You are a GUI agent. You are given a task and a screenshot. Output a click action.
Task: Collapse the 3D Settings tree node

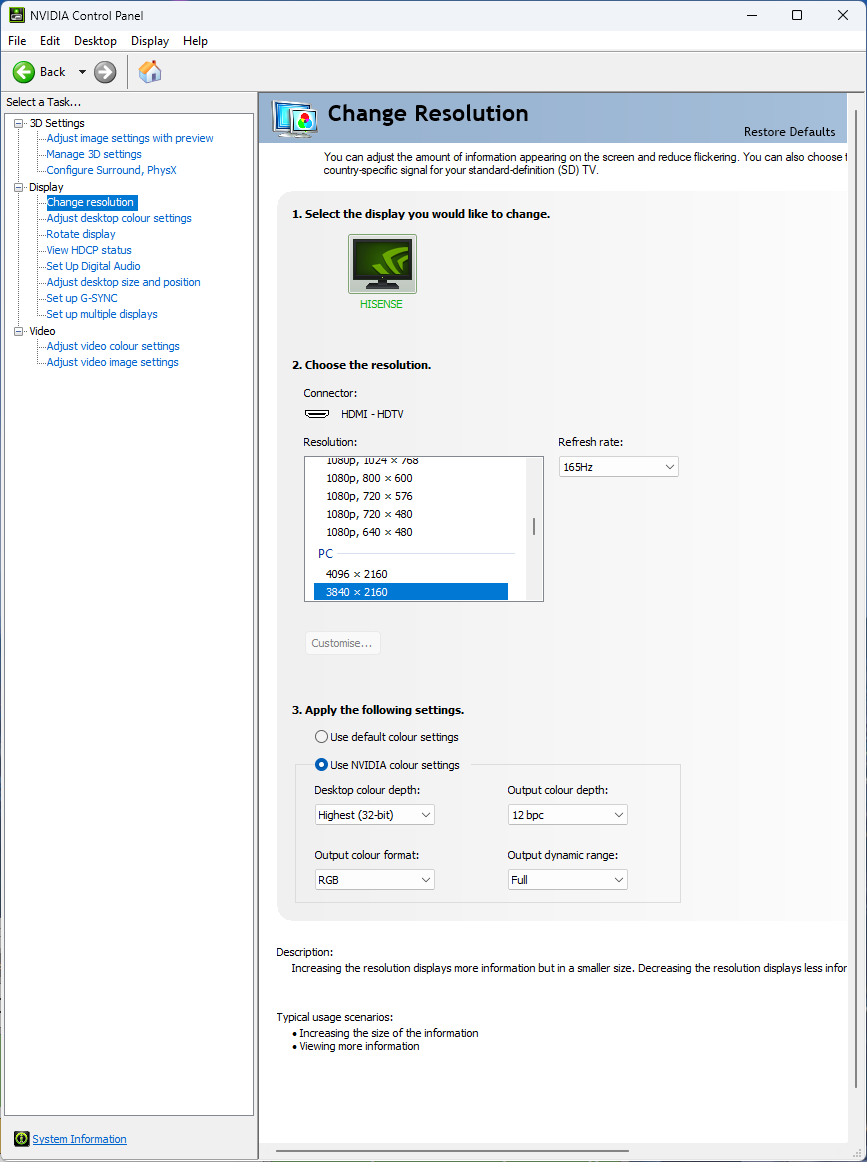coord(19,123)
